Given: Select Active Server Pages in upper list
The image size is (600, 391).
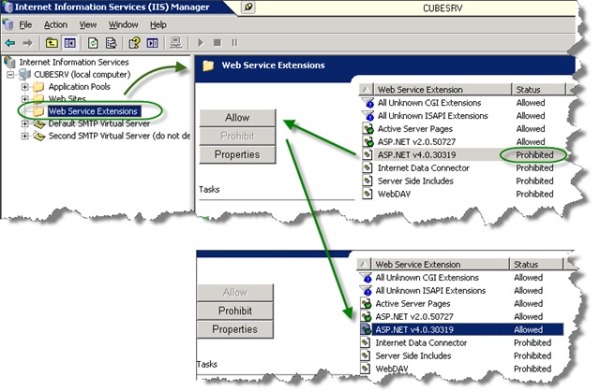Looking at the screenshot, I should [x=415, y=129].
